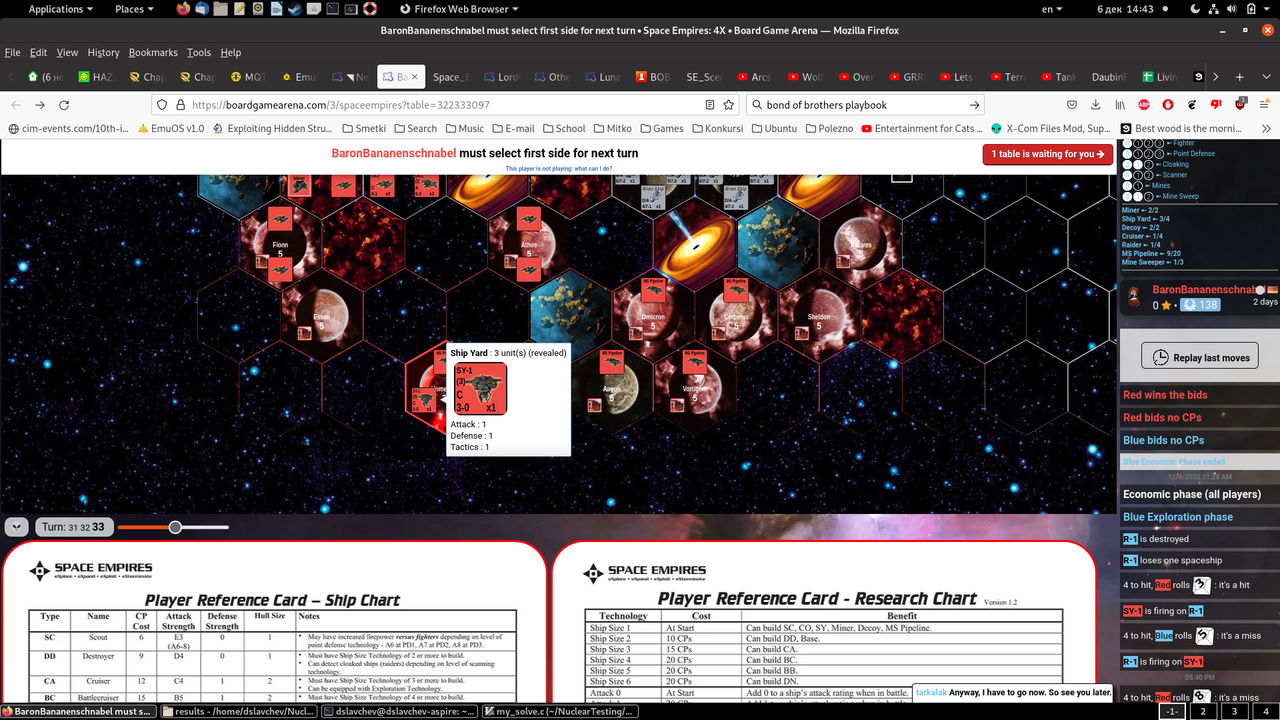Switch to the Space_E tab
Image resolution: width=1280 pixels, height=720 pixels.
[x=450, y=77]
